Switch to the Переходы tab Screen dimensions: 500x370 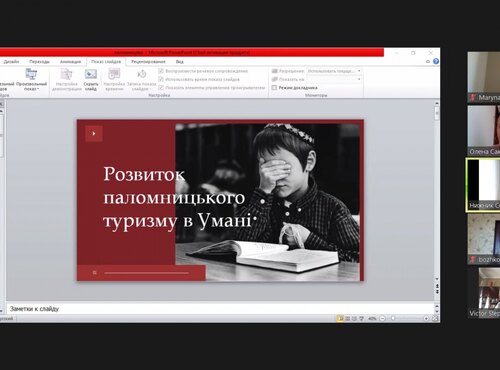point(39,62)
